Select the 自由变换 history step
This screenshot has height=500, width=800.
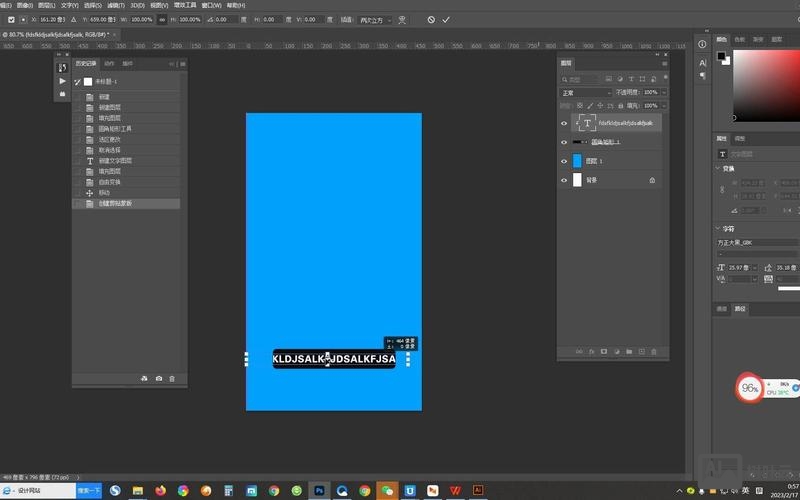tap(109, 182)
